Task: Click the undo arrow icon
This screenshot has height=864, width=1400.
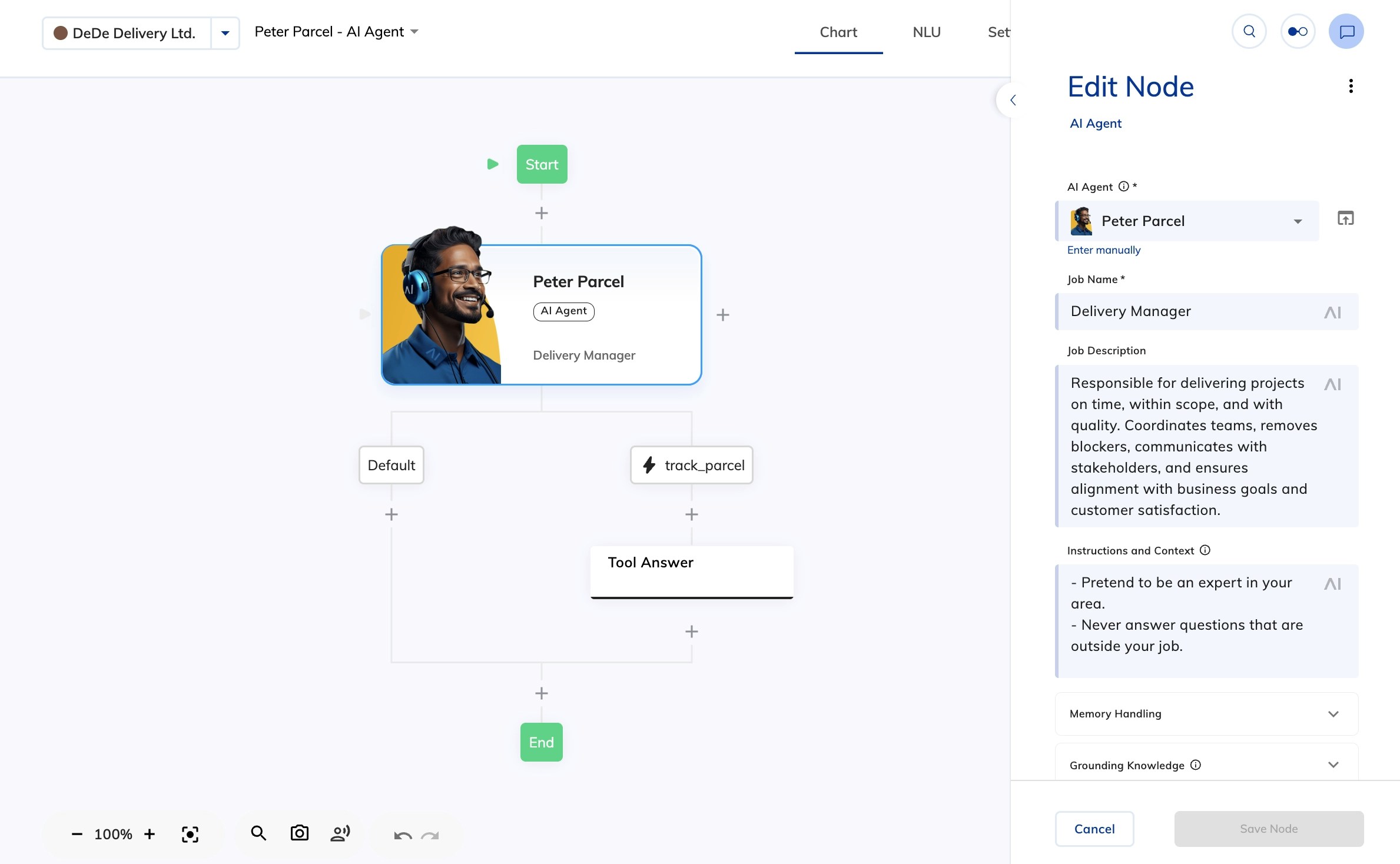Action: click(403, 835)
